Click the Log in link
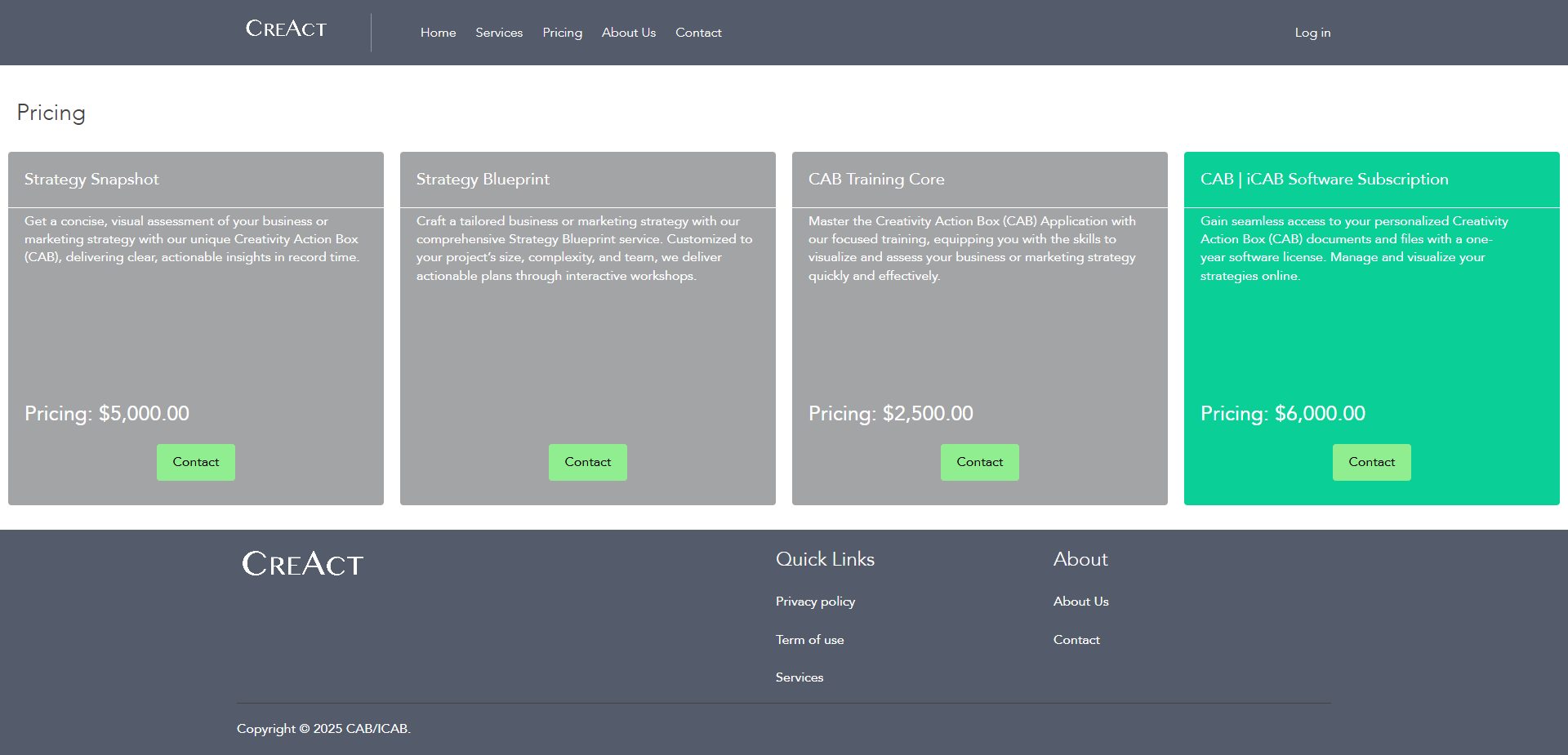The width and height of the screenshot is (1568, 755). point(1312,33)
